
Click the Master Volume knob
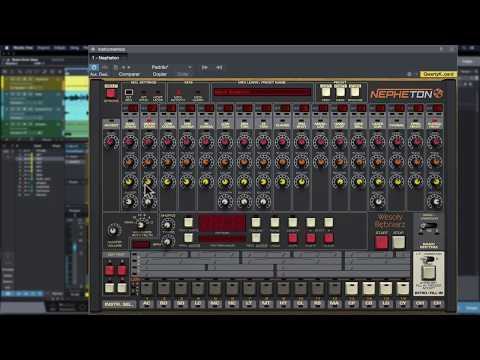(x=114, y=230)
